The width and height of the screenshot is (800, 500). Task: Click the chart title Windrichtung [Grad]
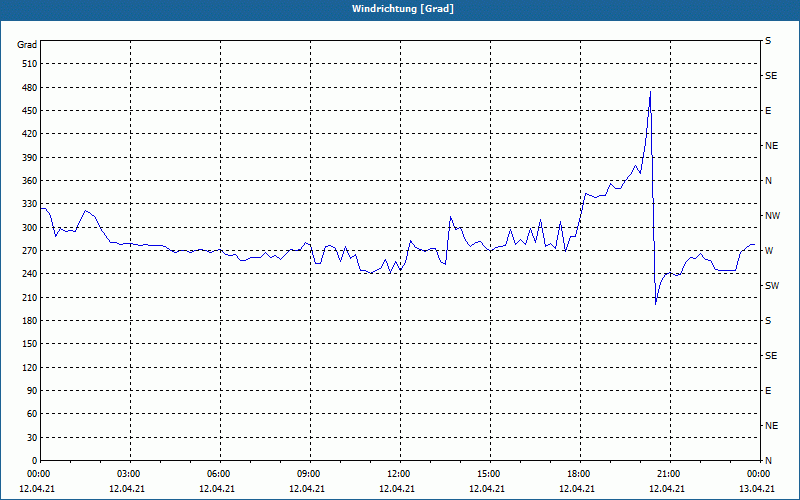tap(403, 9)
